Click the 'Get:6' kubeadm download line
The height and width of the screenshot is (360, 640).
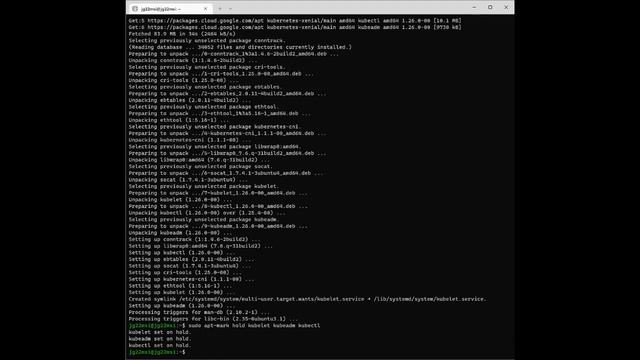pyautogui.click(x=295, y=27)
